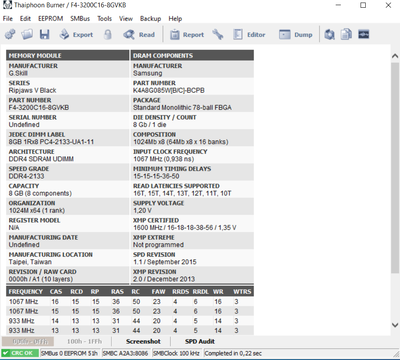Screen dimensions: 400x360
Task: Click the Dump toolbar button
Action: (296, 34)
